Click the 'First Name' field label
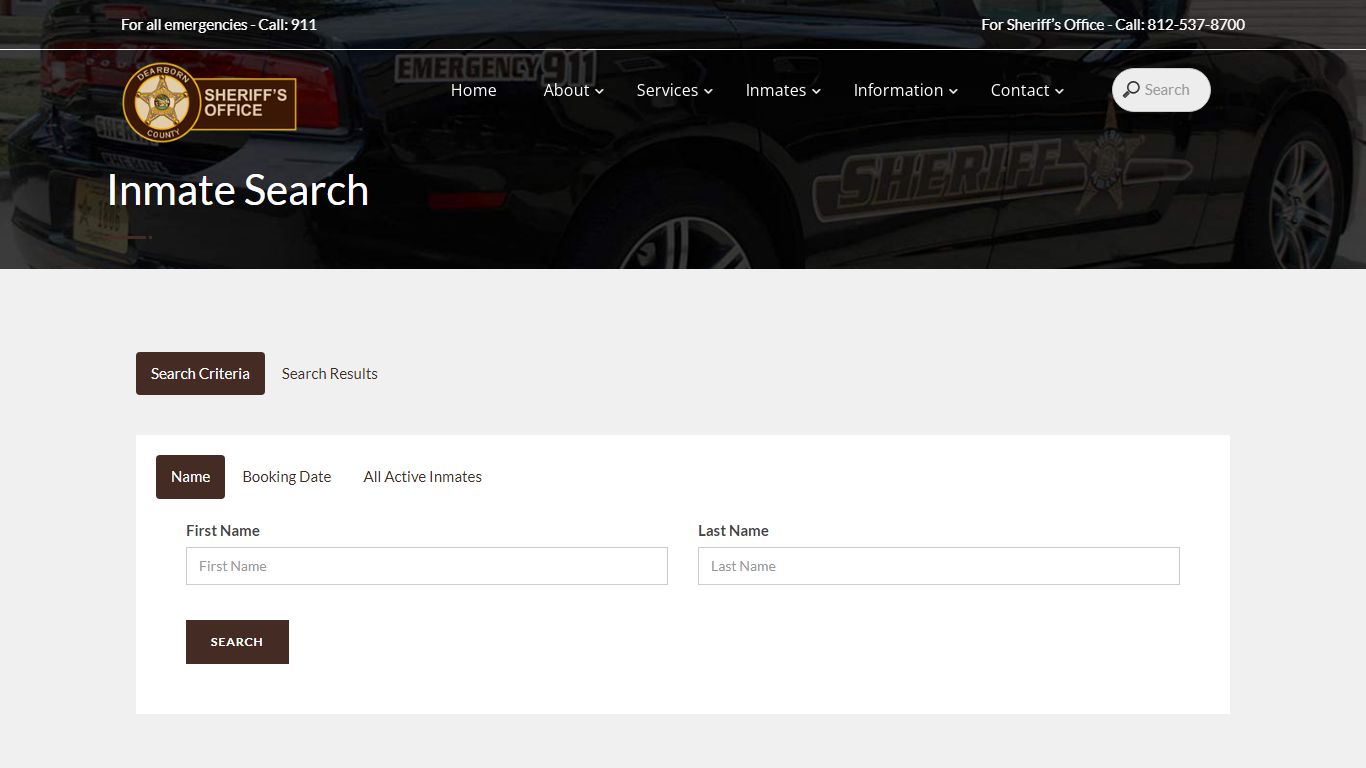The height and width of the screenshot is (768, 1366). pos(223,531)
